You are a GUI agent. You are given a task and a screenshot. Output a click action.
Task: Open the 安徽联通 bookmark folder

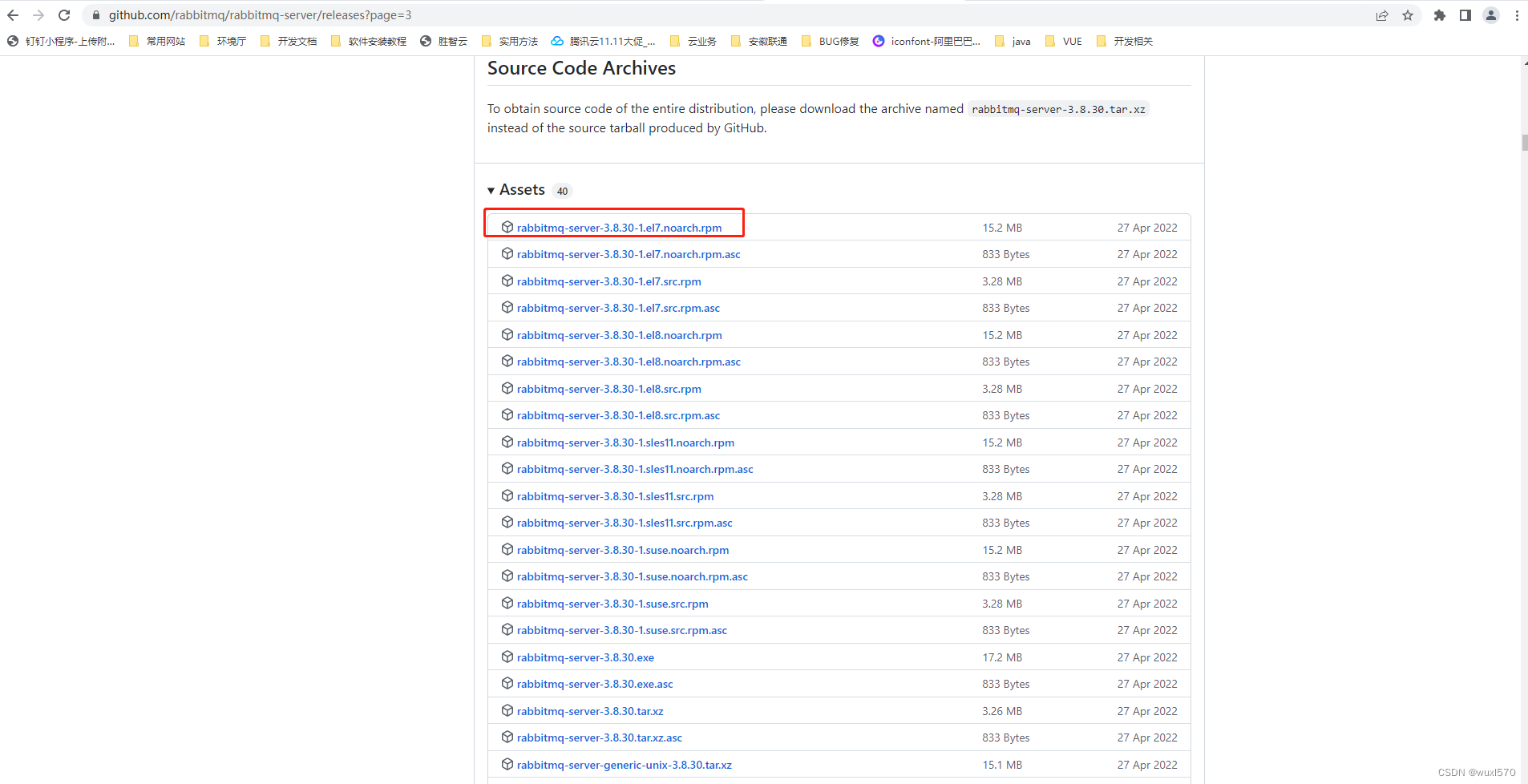click(x=759, y=41)
